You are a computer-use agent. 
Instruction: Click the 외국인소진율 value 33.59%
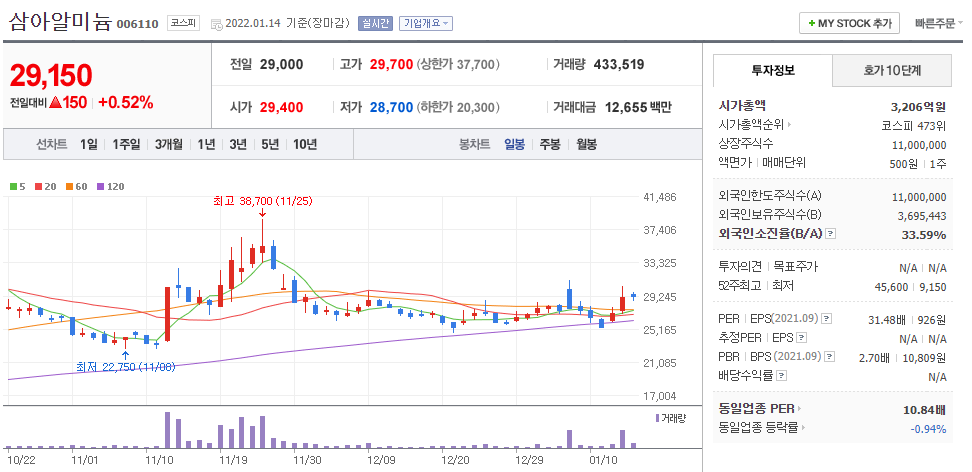pos(924,234)
